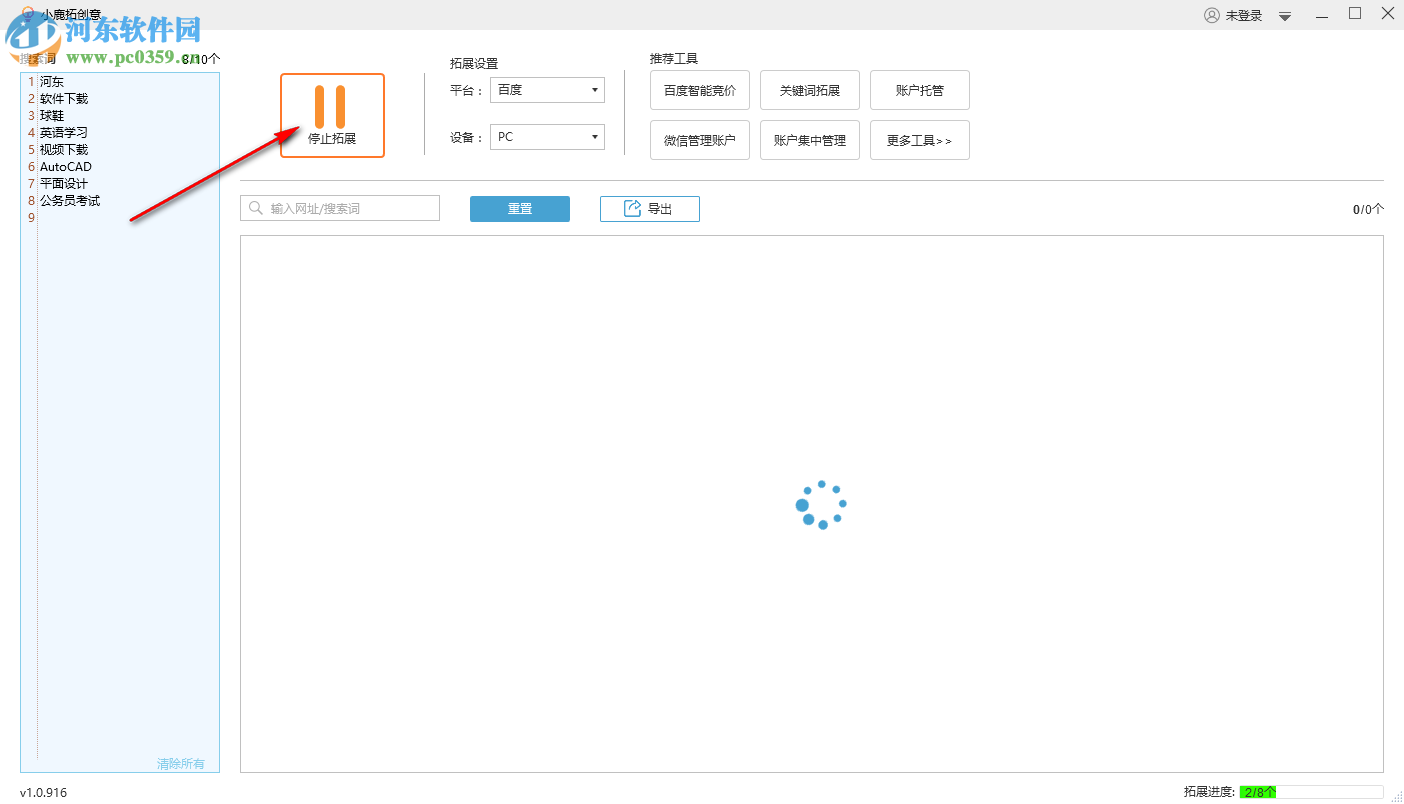Click the 账户集中管理 button
The image size is (1404, 804).
pyautogui.click(x=809, y=140)
